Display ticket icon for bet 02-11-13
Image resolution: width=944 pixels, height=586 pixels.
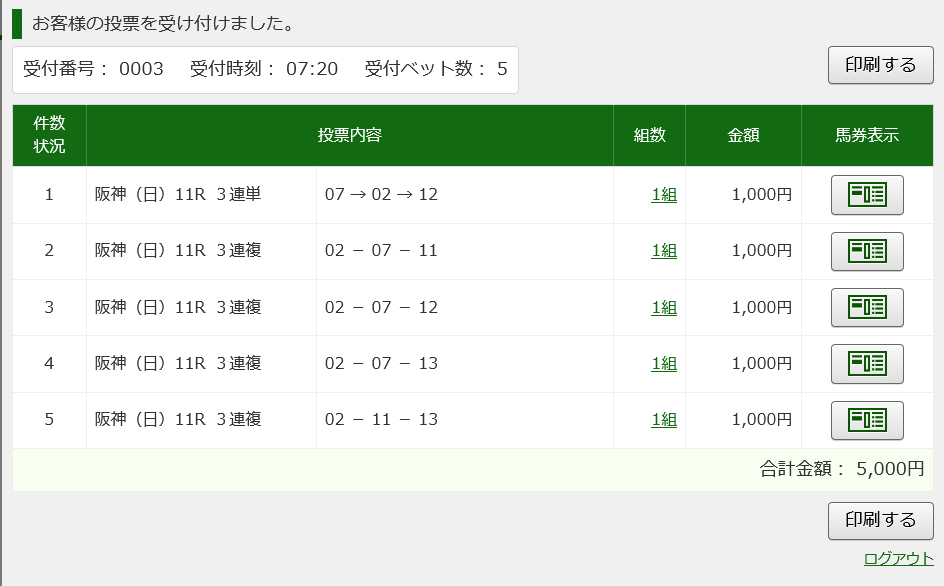[x=867, y=420]
